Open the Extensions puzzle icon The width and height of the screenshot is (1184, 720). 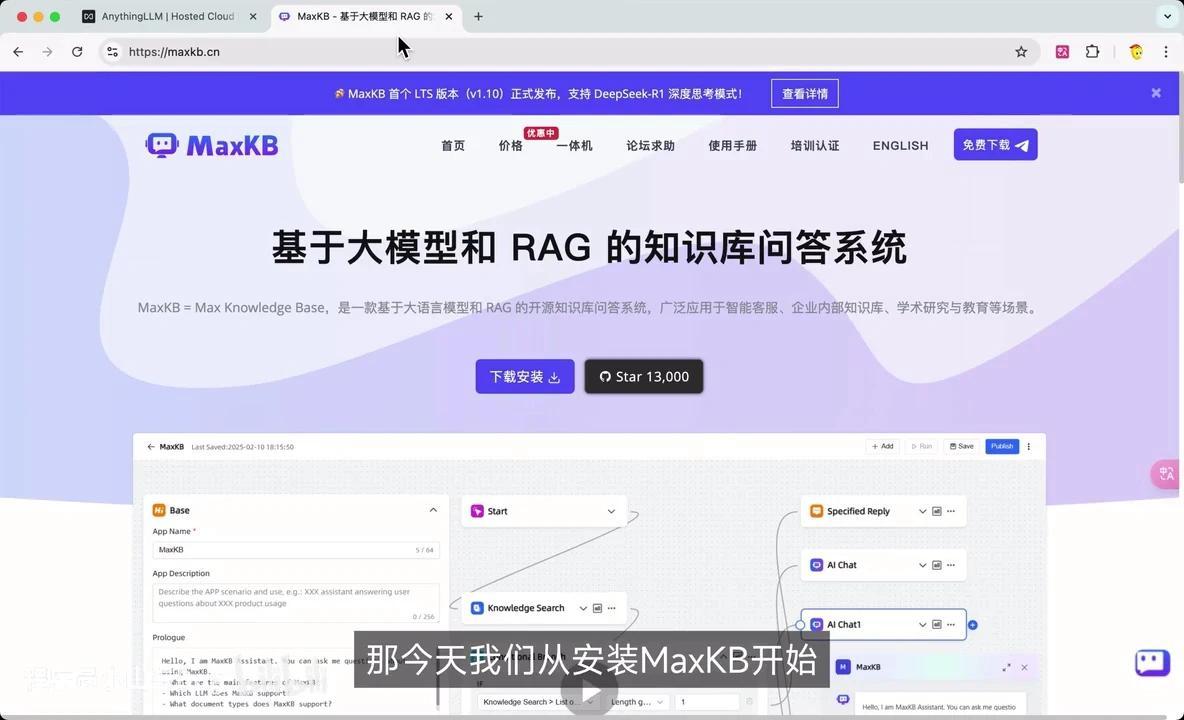(1092, 52)
